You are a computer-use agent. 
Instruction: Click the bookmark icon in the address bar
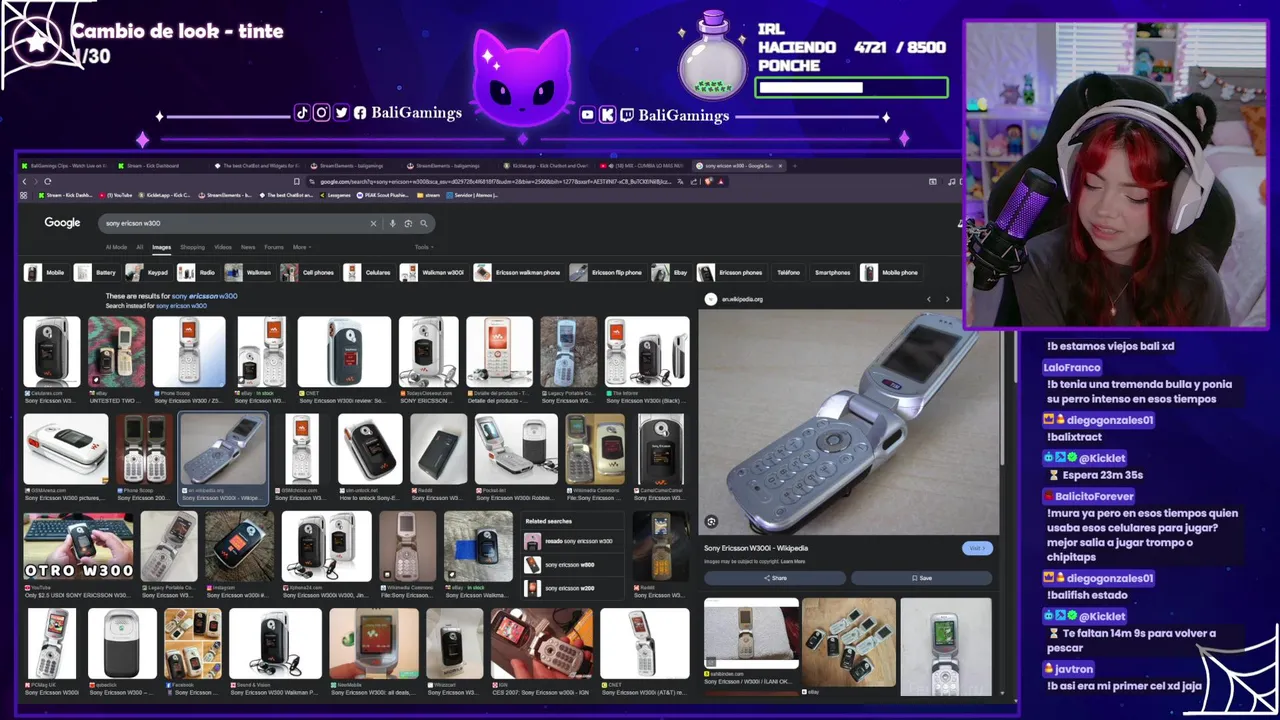coord(296,181)
